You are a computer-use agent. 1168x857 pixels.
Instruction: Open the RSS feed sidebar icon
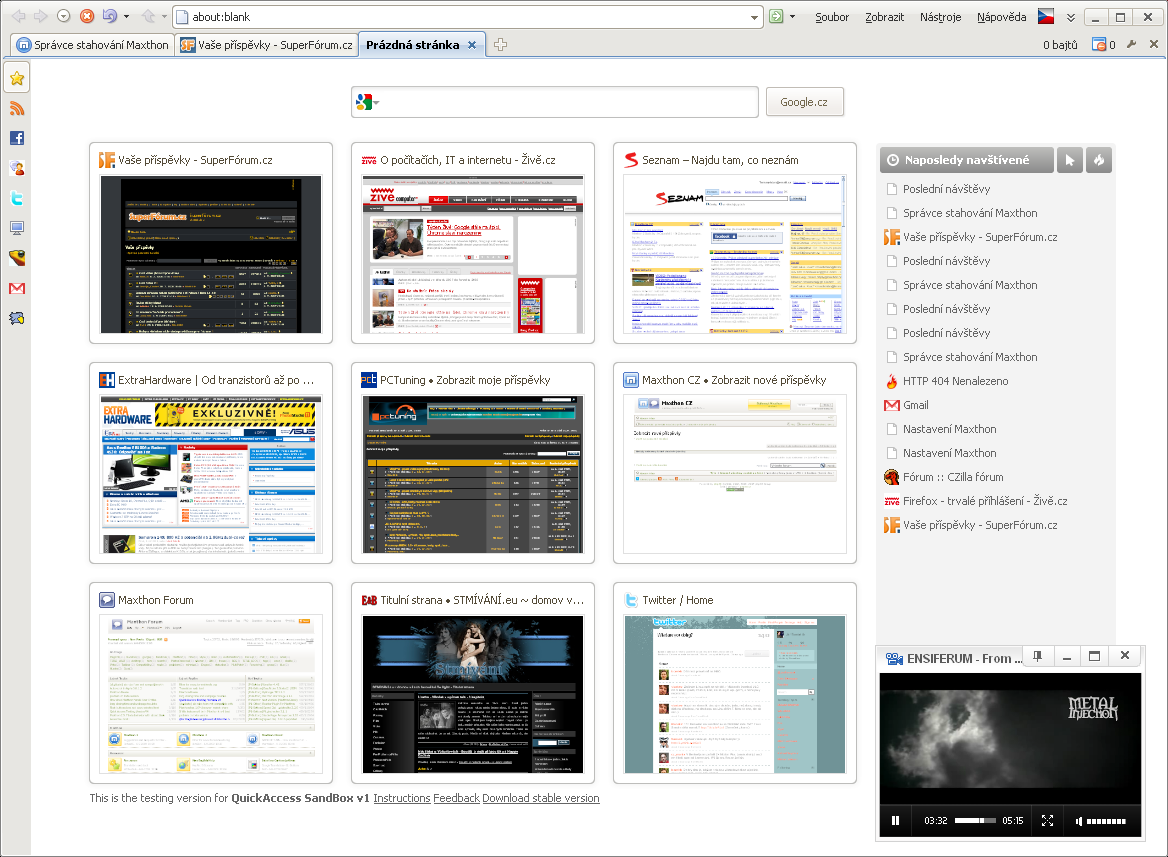(x=16, y=108)
